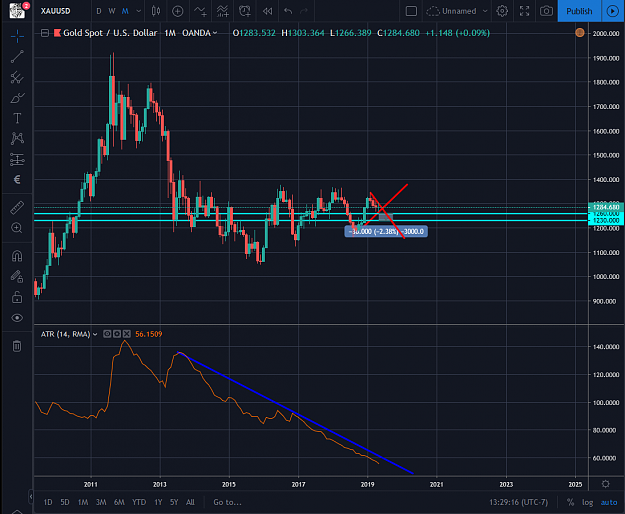625x514 pixels.
Task: Open the OANDA source dropdown arrow
Action: 215,33
